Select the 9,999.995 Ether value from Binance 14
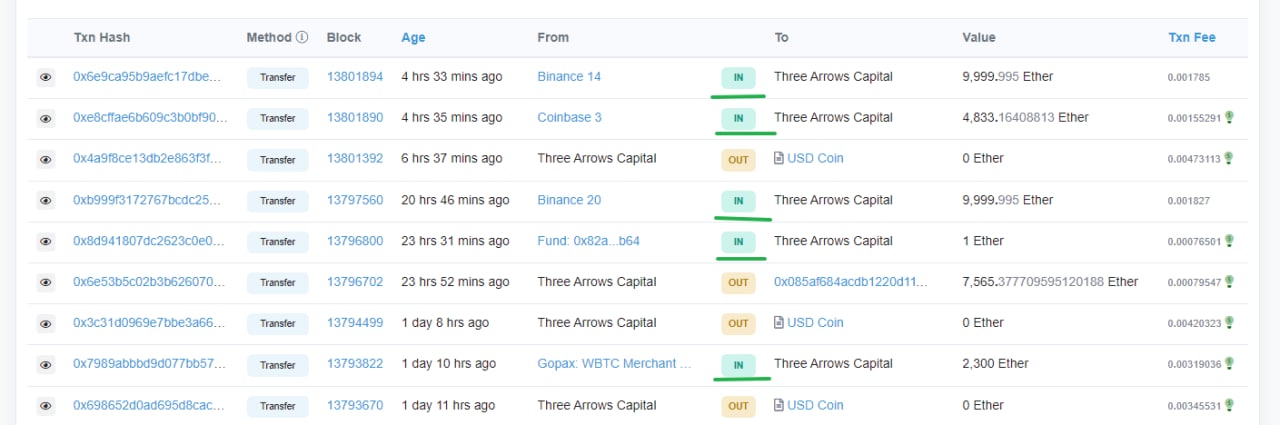 click(x=1007, y=76)
